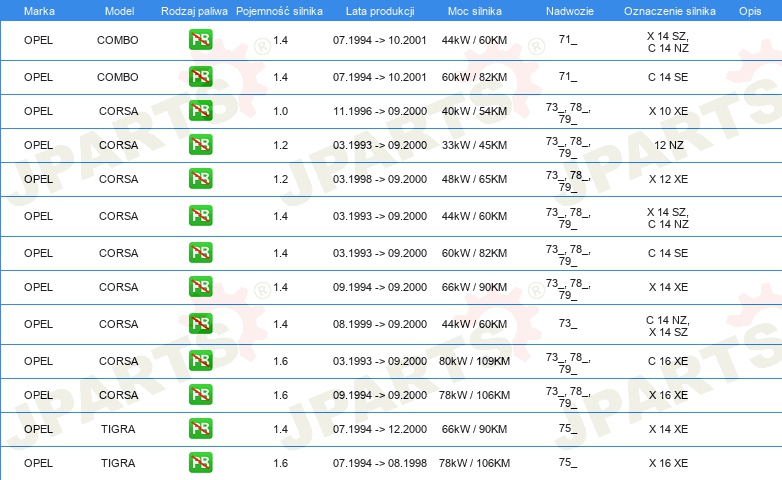This screenshot has width=782, height=480.
Task: Click the Moc silnika column header
Action: 474,11
